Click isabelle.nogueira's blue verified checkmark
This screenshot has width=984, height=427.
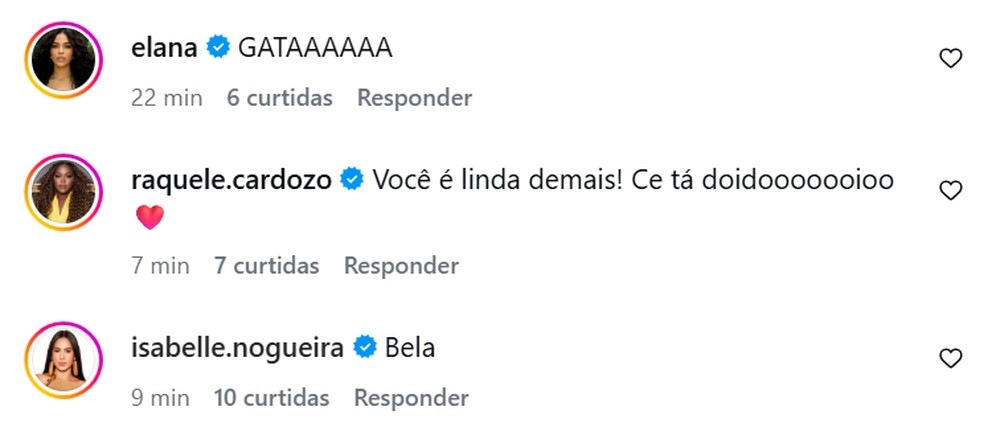(365, 348)
